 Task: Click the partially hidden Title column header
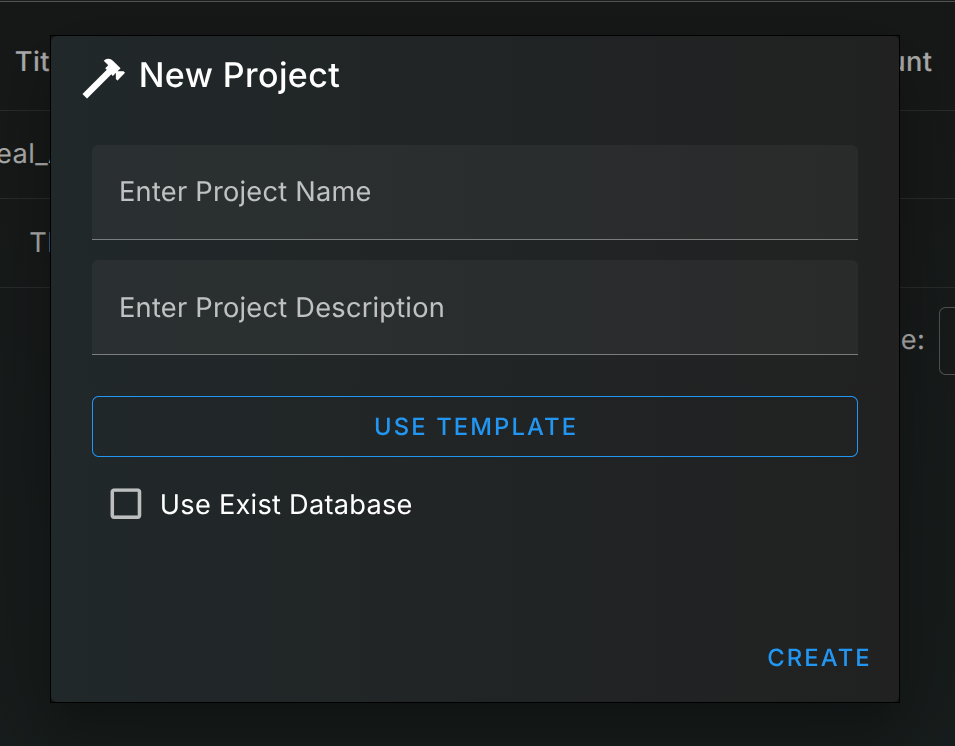tap(31, 62)
